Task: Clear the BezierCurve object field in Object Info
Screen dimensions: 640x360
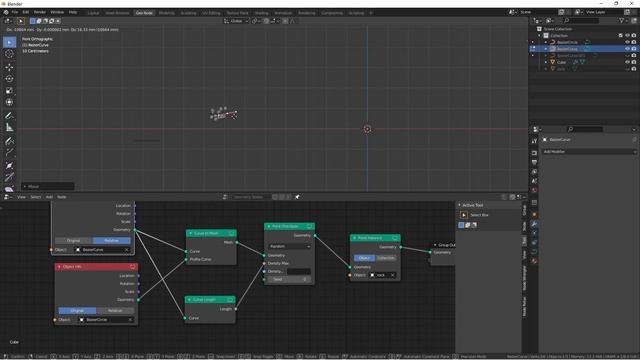Action: tap(127, 249)
